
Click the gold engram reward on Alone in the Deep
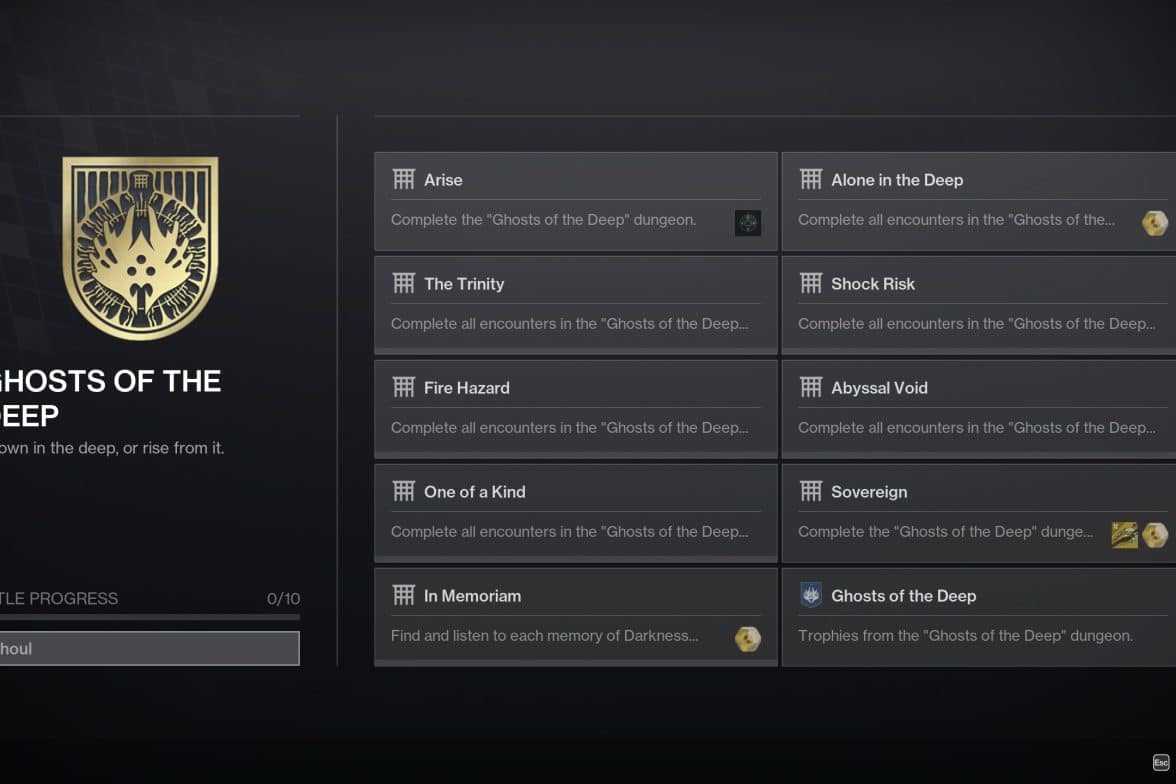point(1154,223)
